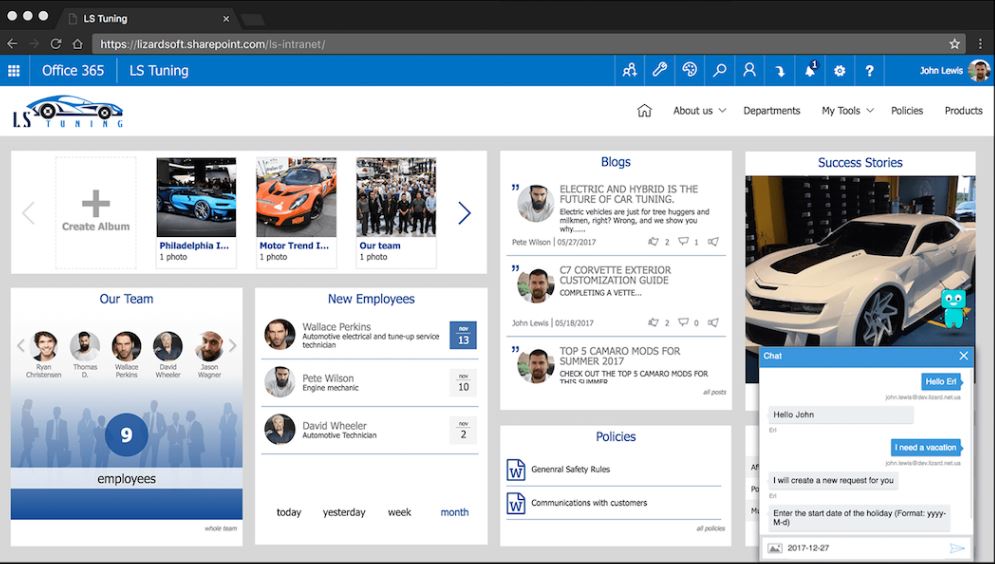Screen dimensions: 995x564
Task: Filter new employees by today
Action: pos(289,512)
